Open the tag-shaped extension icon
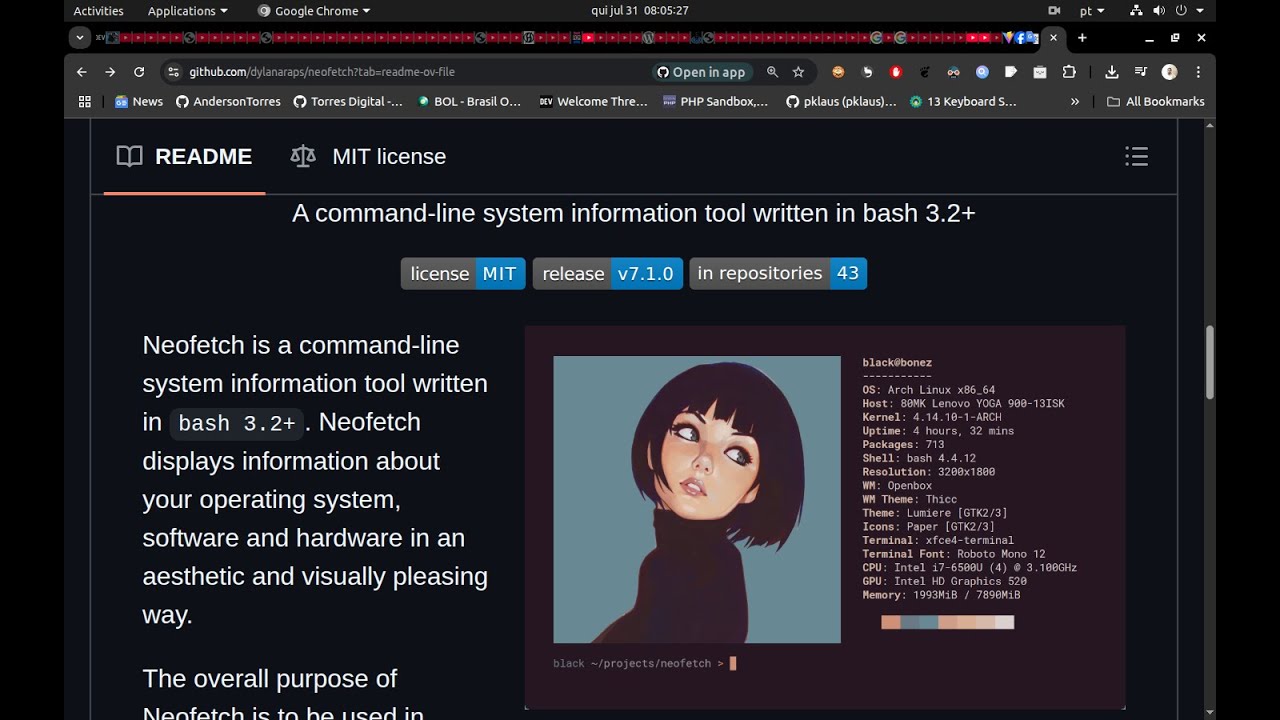Screen dimensions: 1280x720 [x=1011, y=72]
